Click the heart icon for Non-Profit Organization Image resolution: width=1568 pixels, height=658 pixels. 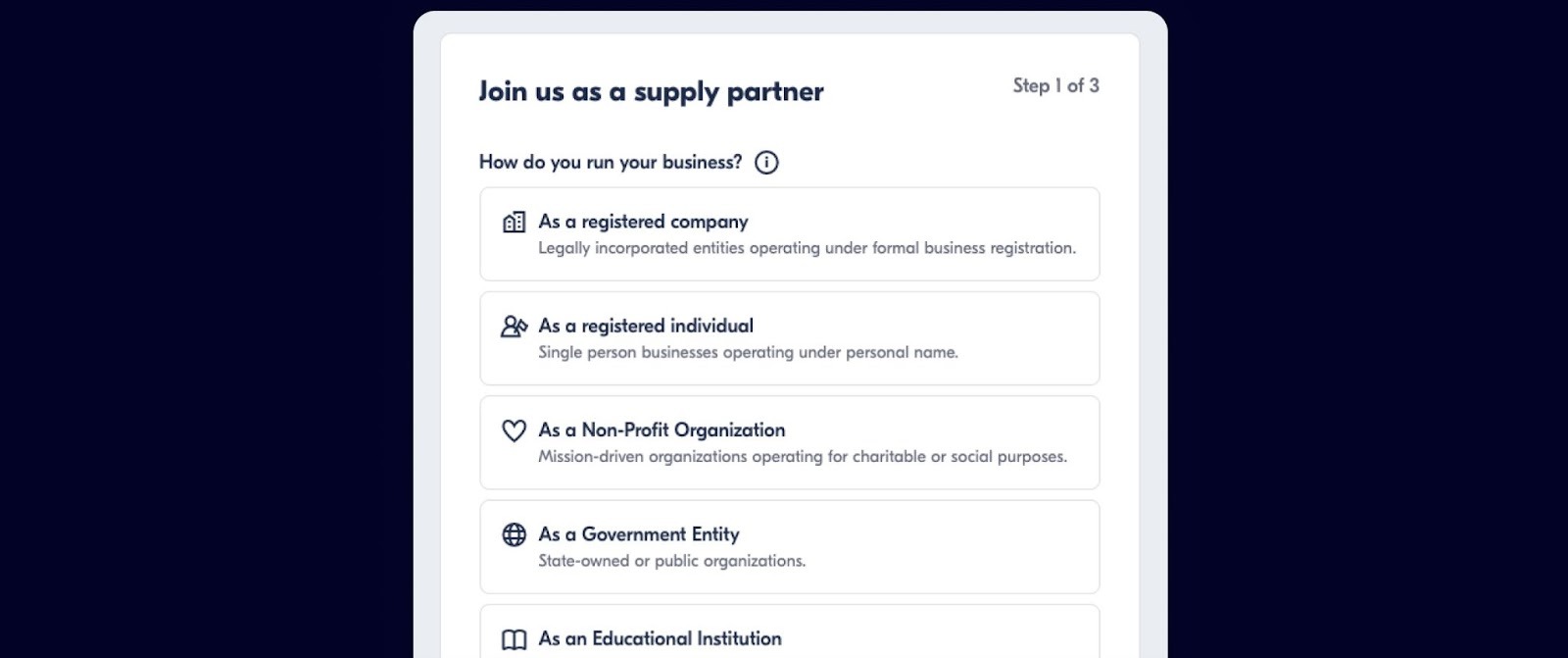coord(514,430)
